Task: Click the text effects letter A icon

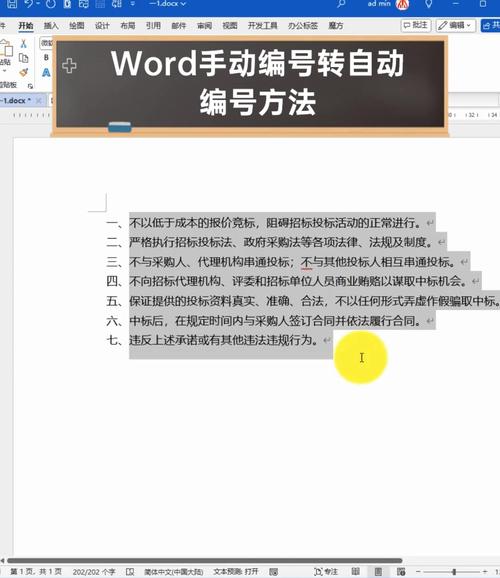Action: click(46, 72)
